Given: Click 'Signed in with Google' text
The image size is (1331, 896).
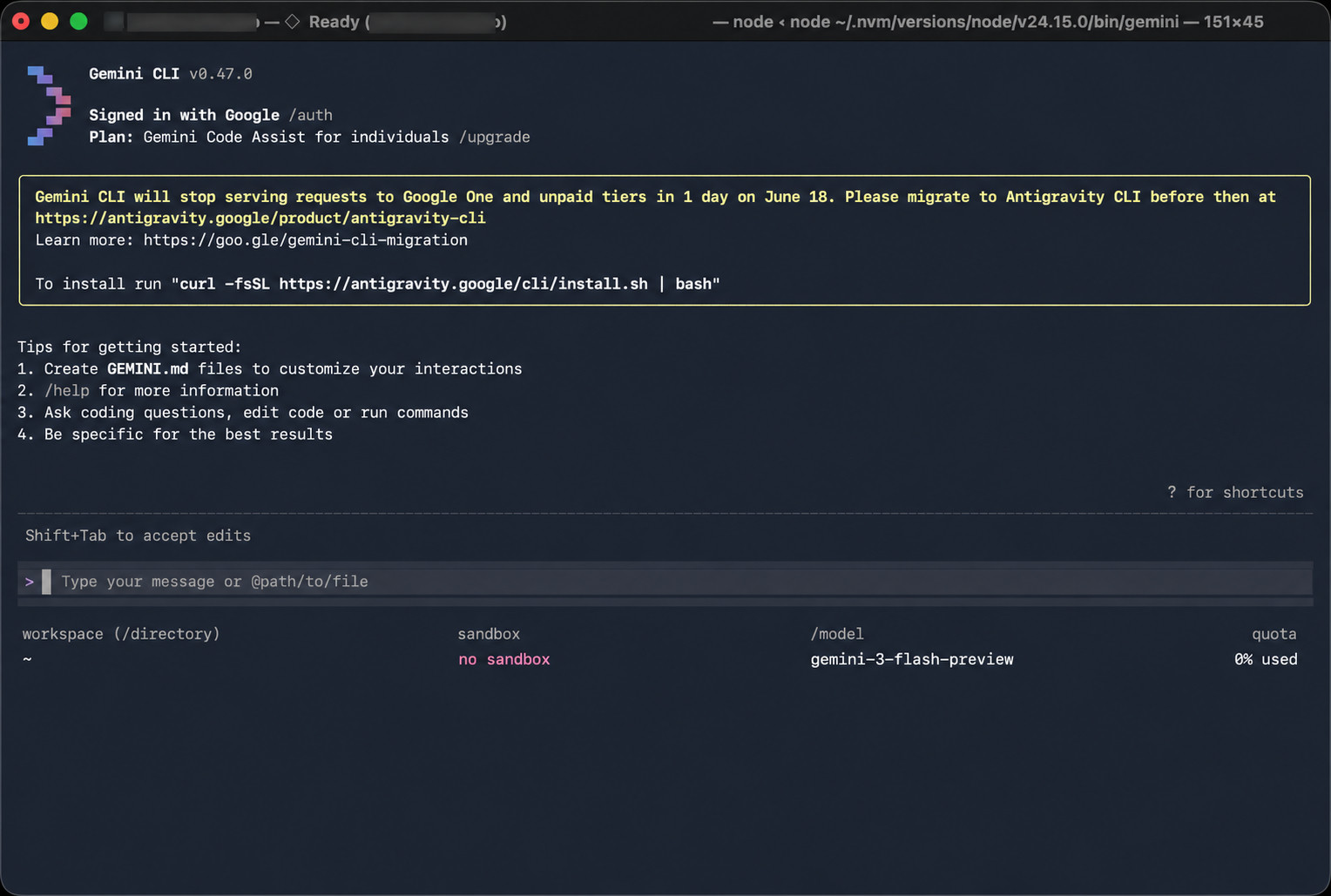Looking at the screenshot, I should tap(184, 115).
